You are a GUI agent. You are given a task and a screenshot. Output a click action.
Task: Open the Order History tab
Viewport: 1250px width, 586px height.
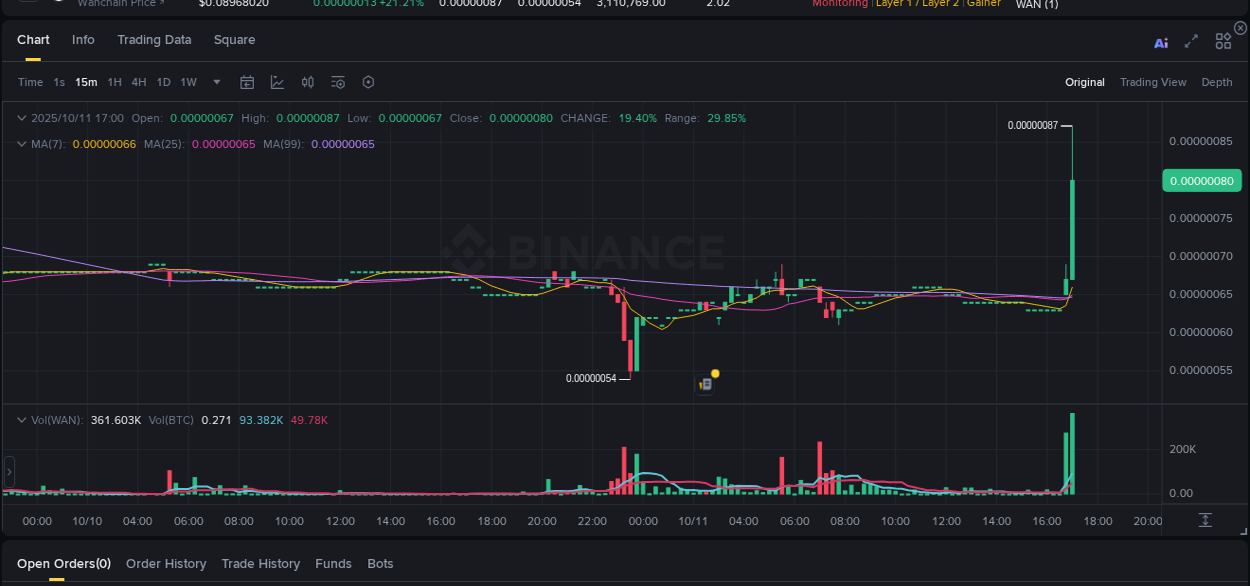(x=166, y=563)
